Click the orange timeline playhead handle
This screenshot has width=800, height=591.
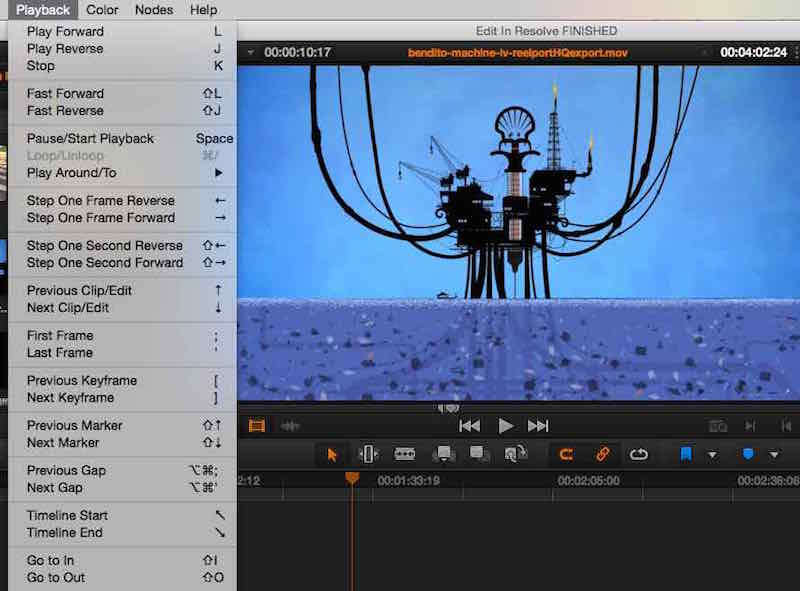pyautogui.click(x=352, y=478)
